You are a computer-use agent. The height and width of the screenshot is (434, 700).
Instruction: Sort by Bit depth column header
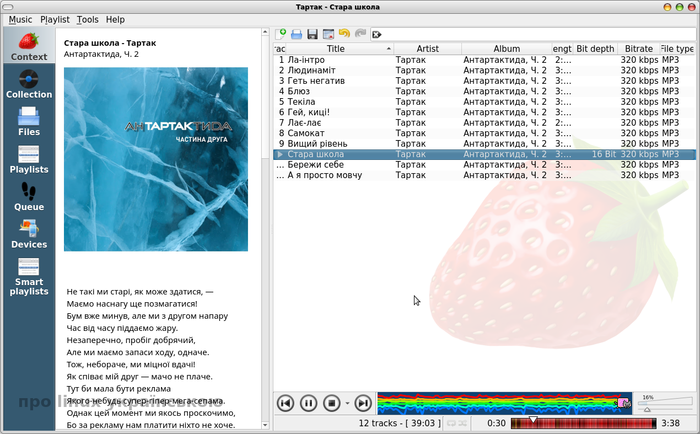595,49
